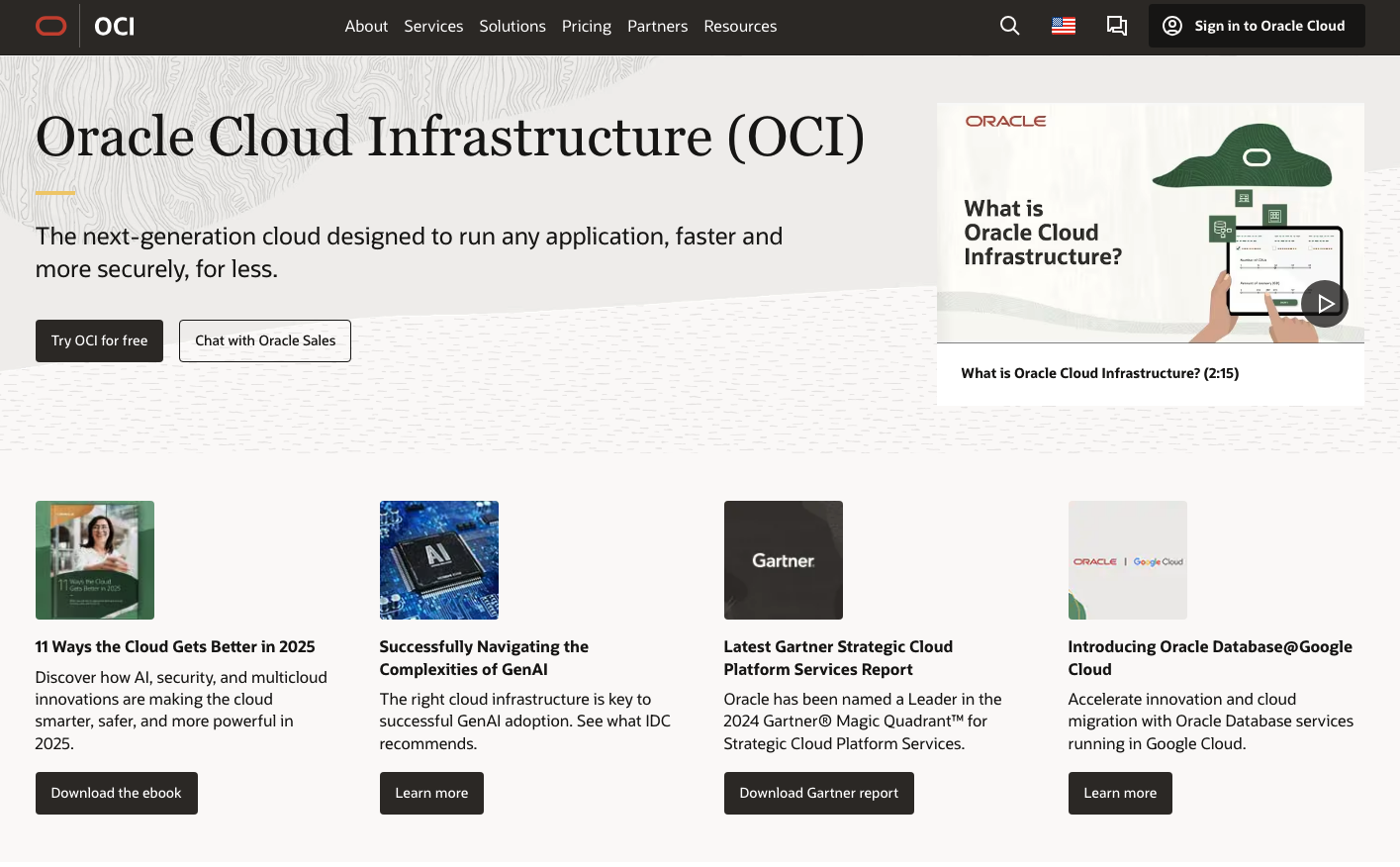Open the Services menu
This screenshot has width=1400, height=867.
point(433,26)
